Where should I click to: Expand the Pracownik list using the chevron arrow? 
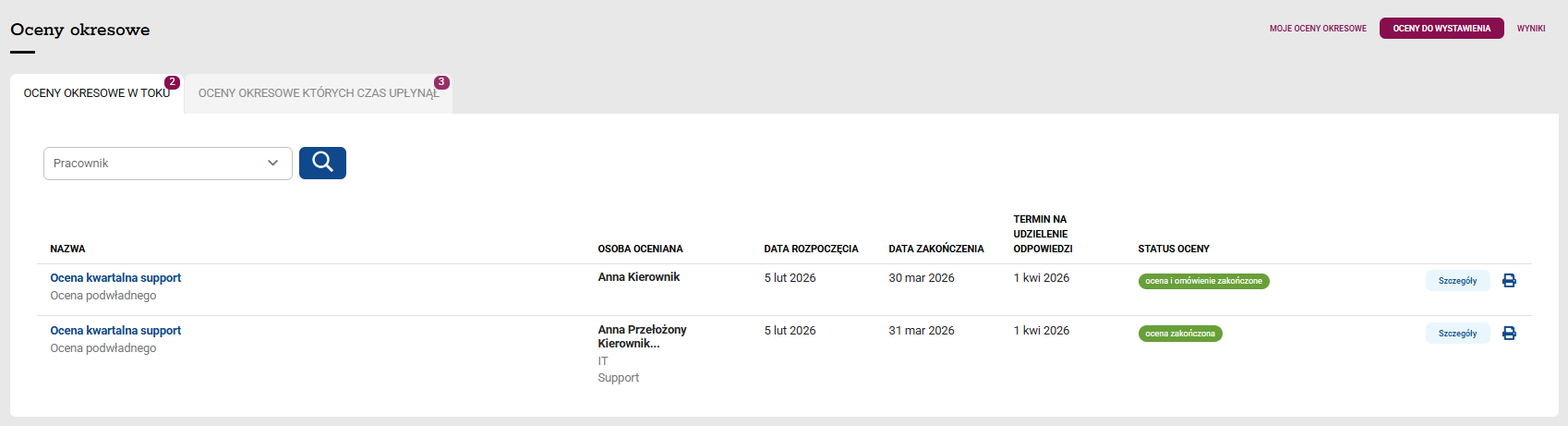pyautogui.click(x=272, y=164)
